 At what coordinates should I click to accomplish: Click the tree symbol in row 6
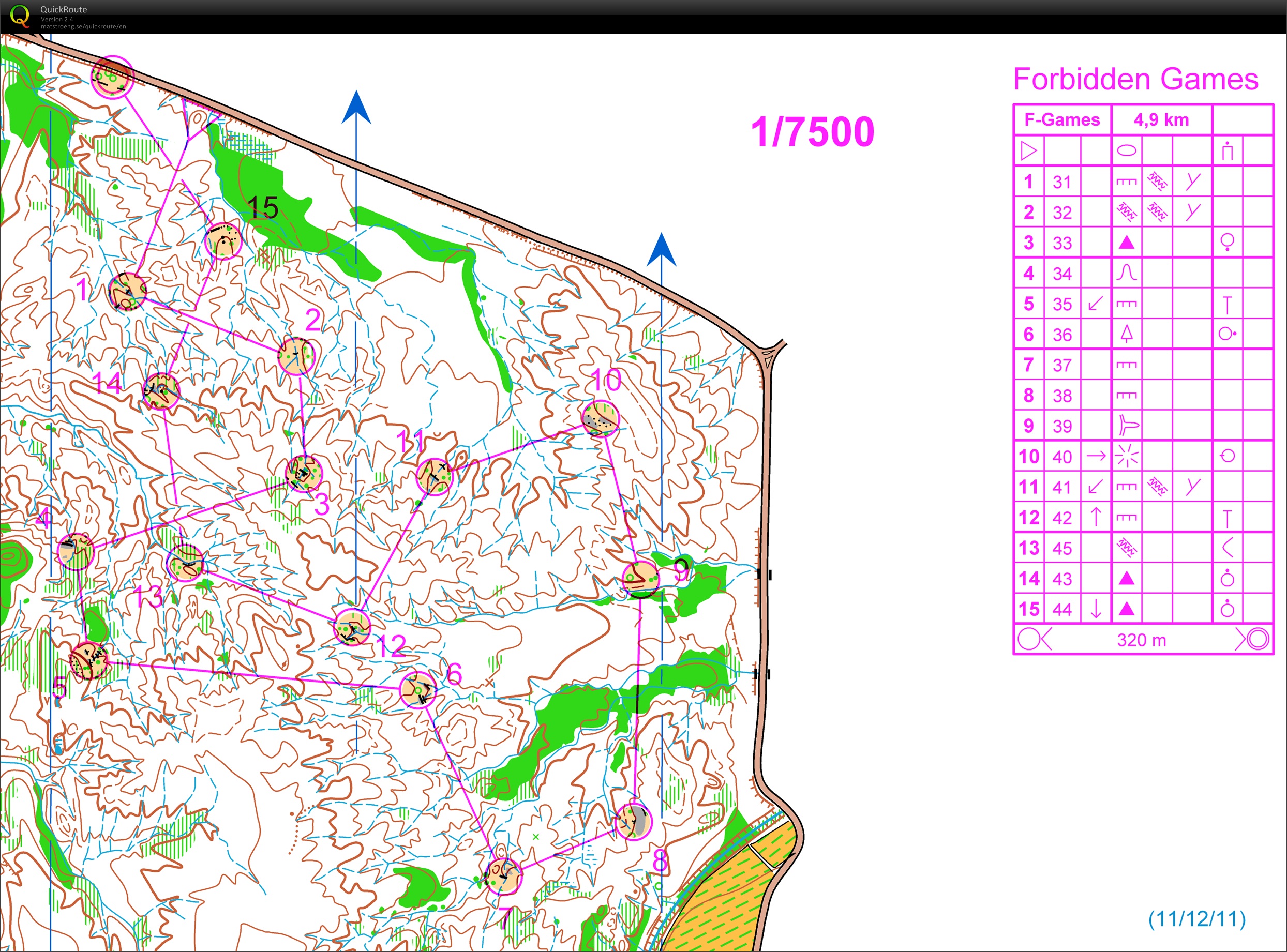pyautogui.click(x=1126, y=334)
